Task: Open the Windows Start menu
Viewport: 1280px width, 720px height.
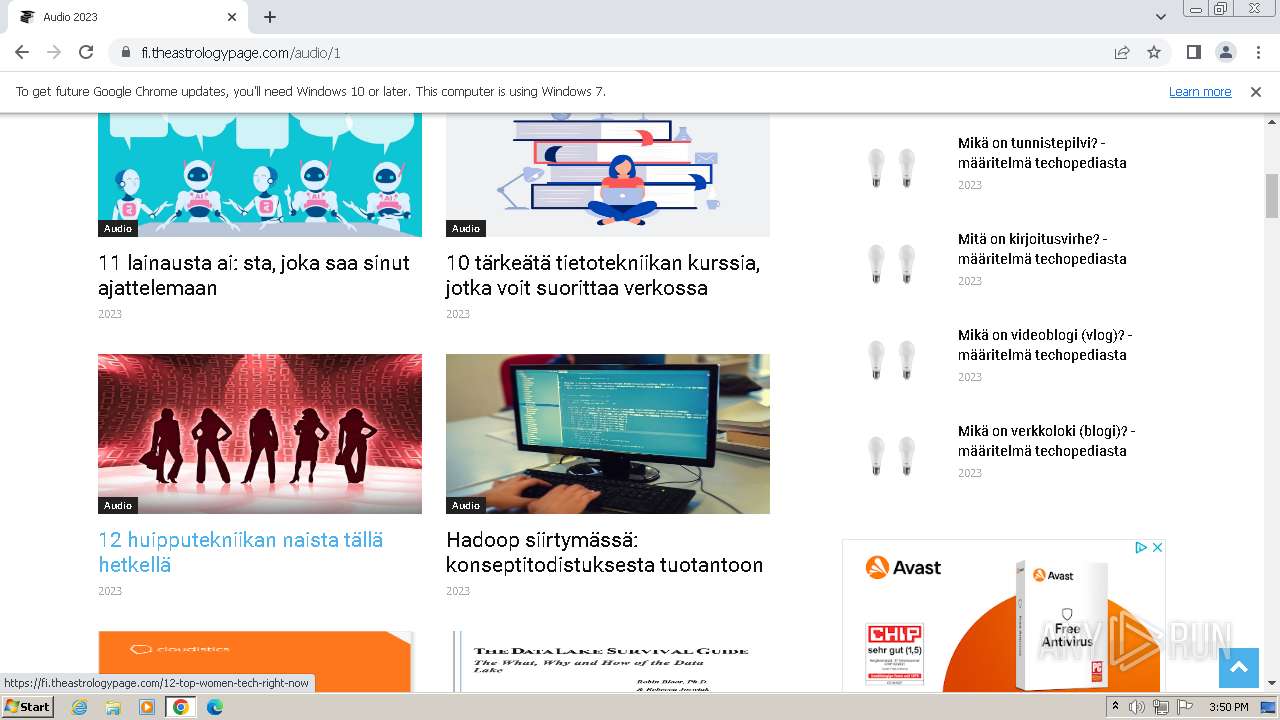Action: tap(28, 706)
